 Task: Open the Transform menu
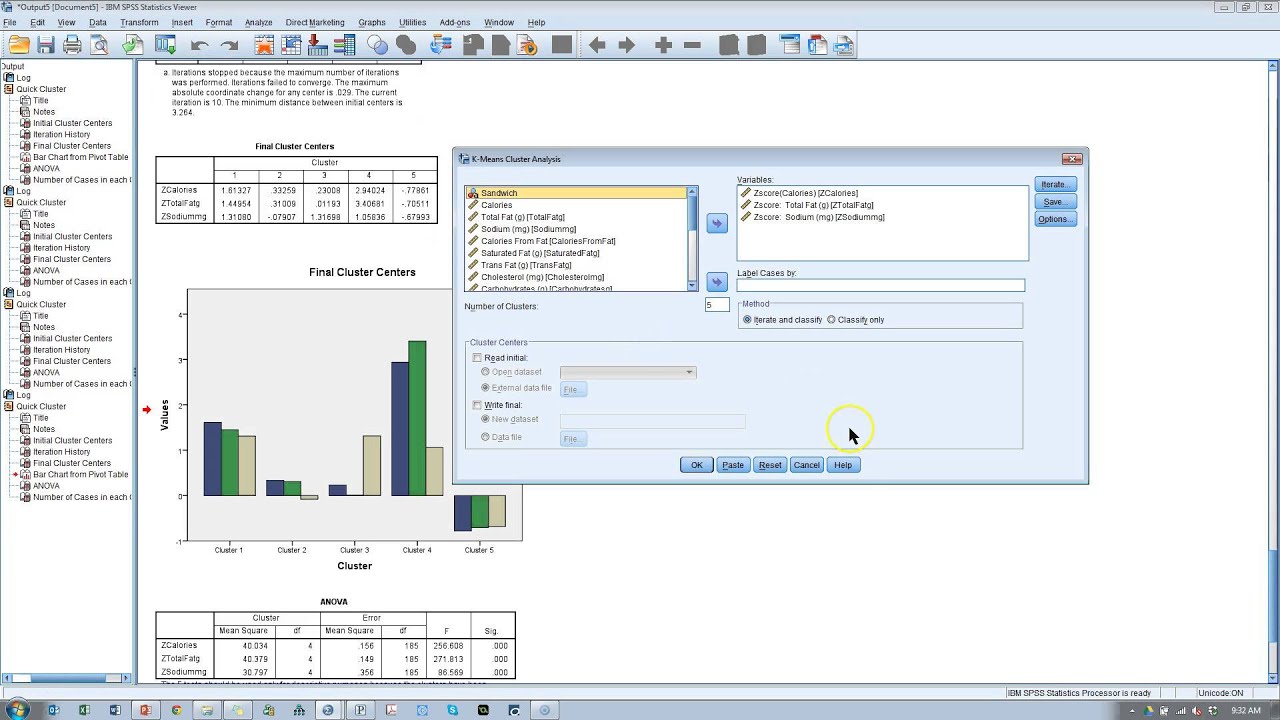[139, 22]
